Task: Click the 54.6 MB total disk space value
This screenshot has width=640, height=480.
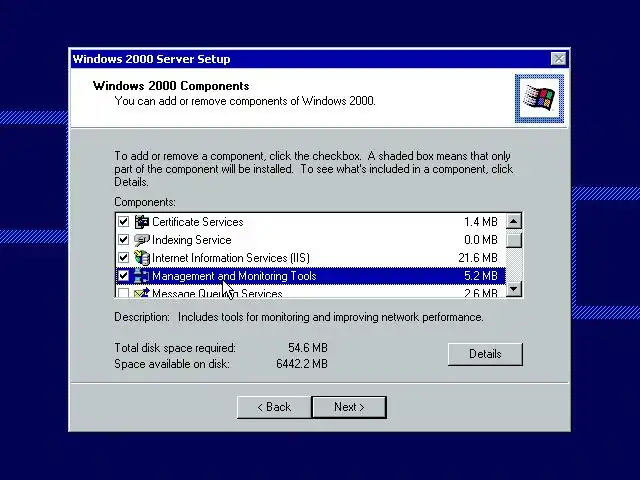Action: pyautogui.click(x=308, y=348)
